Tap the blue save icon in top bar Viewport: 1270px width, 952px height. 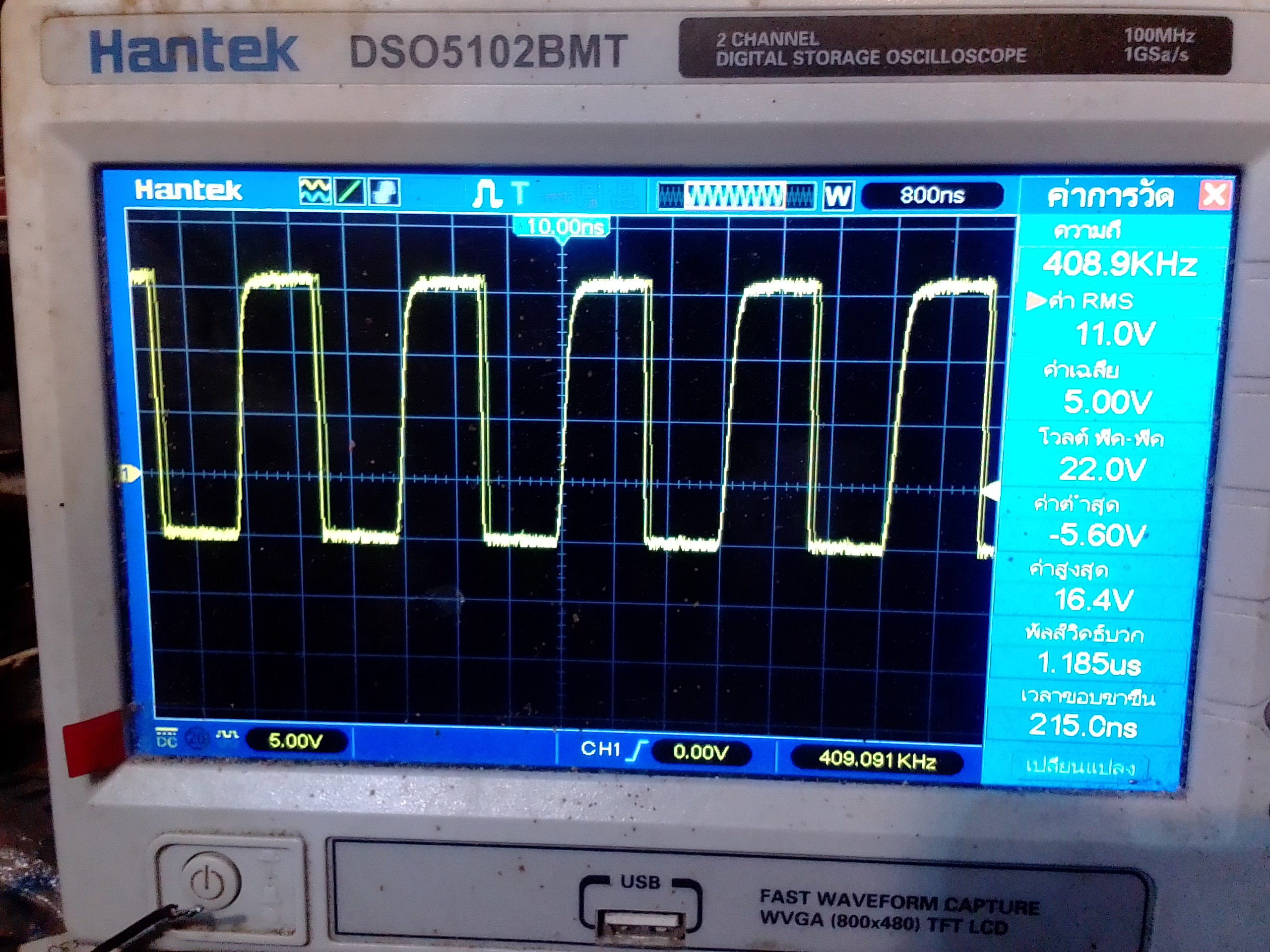click(384, 192)
